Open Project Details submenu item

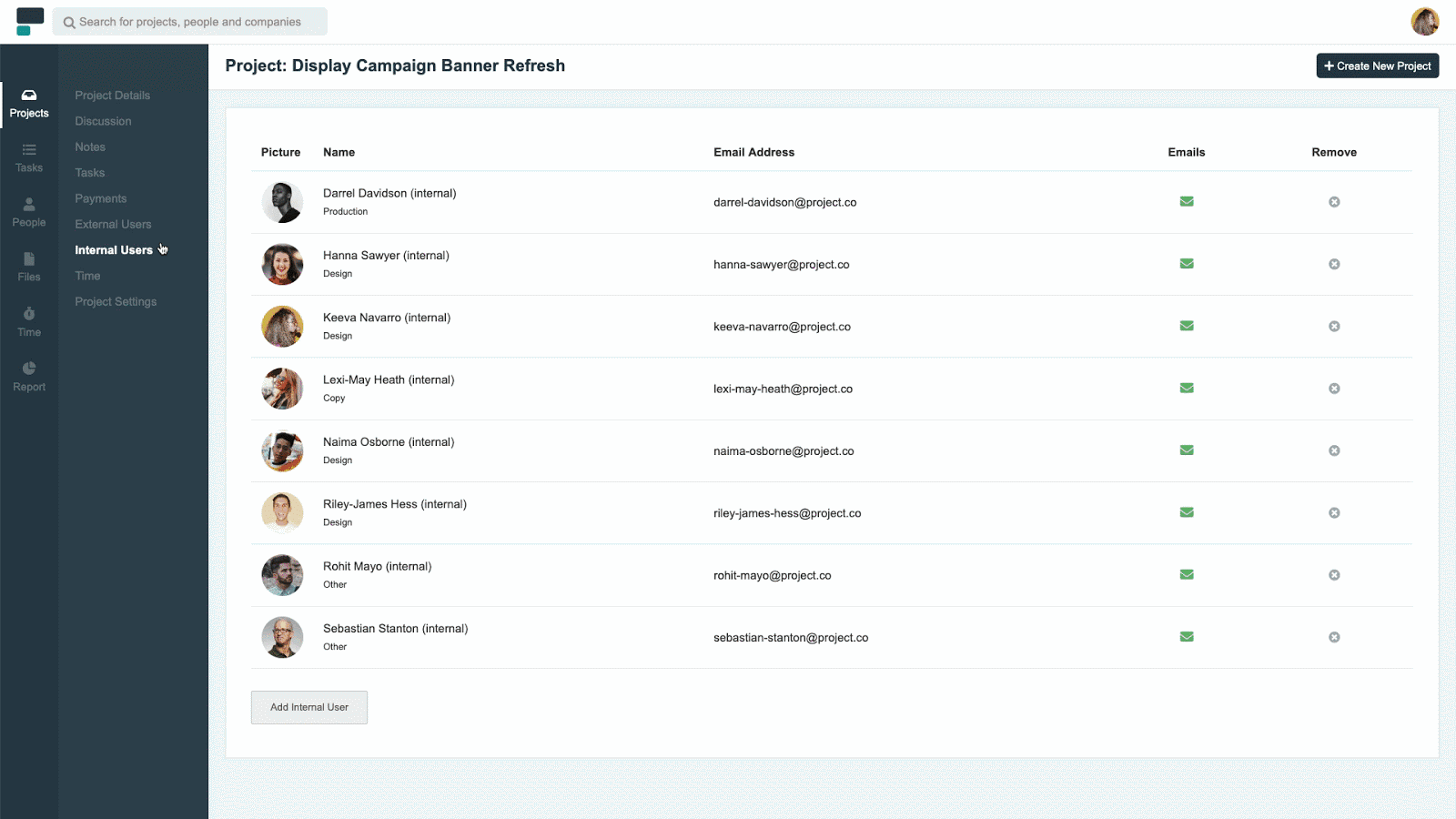113,96
